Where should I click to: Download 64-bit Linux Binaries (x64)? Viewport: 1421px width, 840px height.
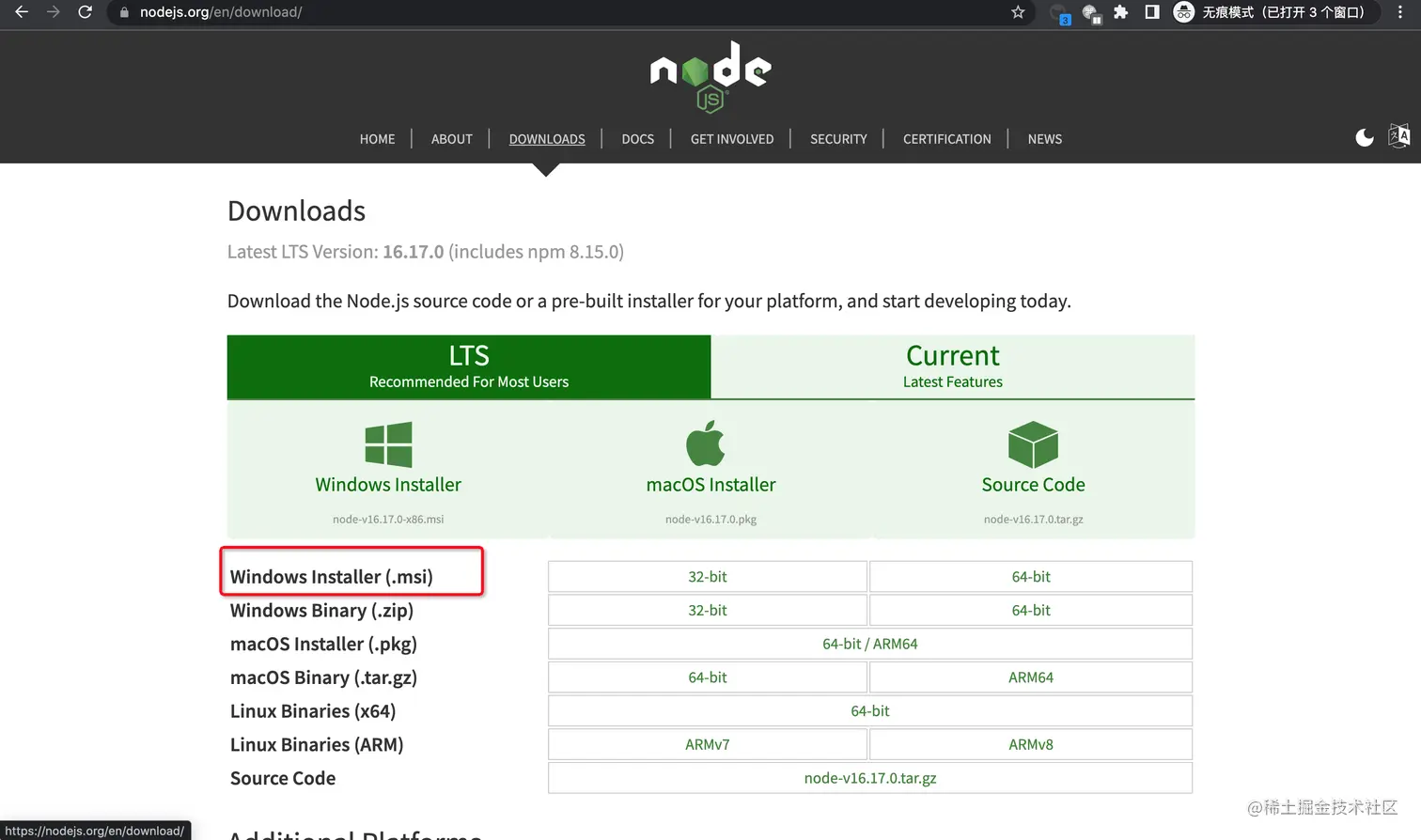click(x=870, y=711)
